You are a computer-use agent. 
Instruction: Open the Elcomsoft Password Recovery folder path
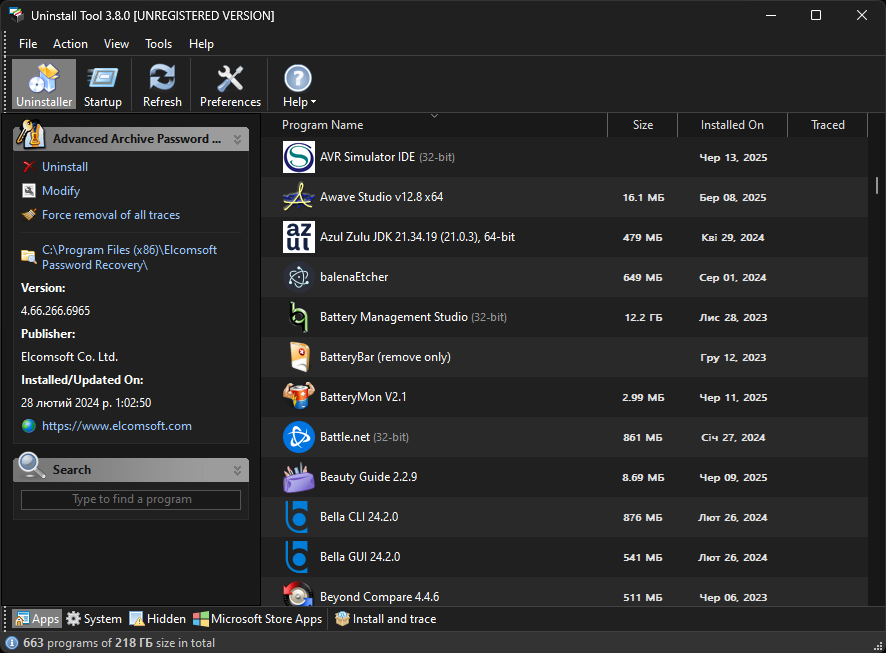click(129, 257)
